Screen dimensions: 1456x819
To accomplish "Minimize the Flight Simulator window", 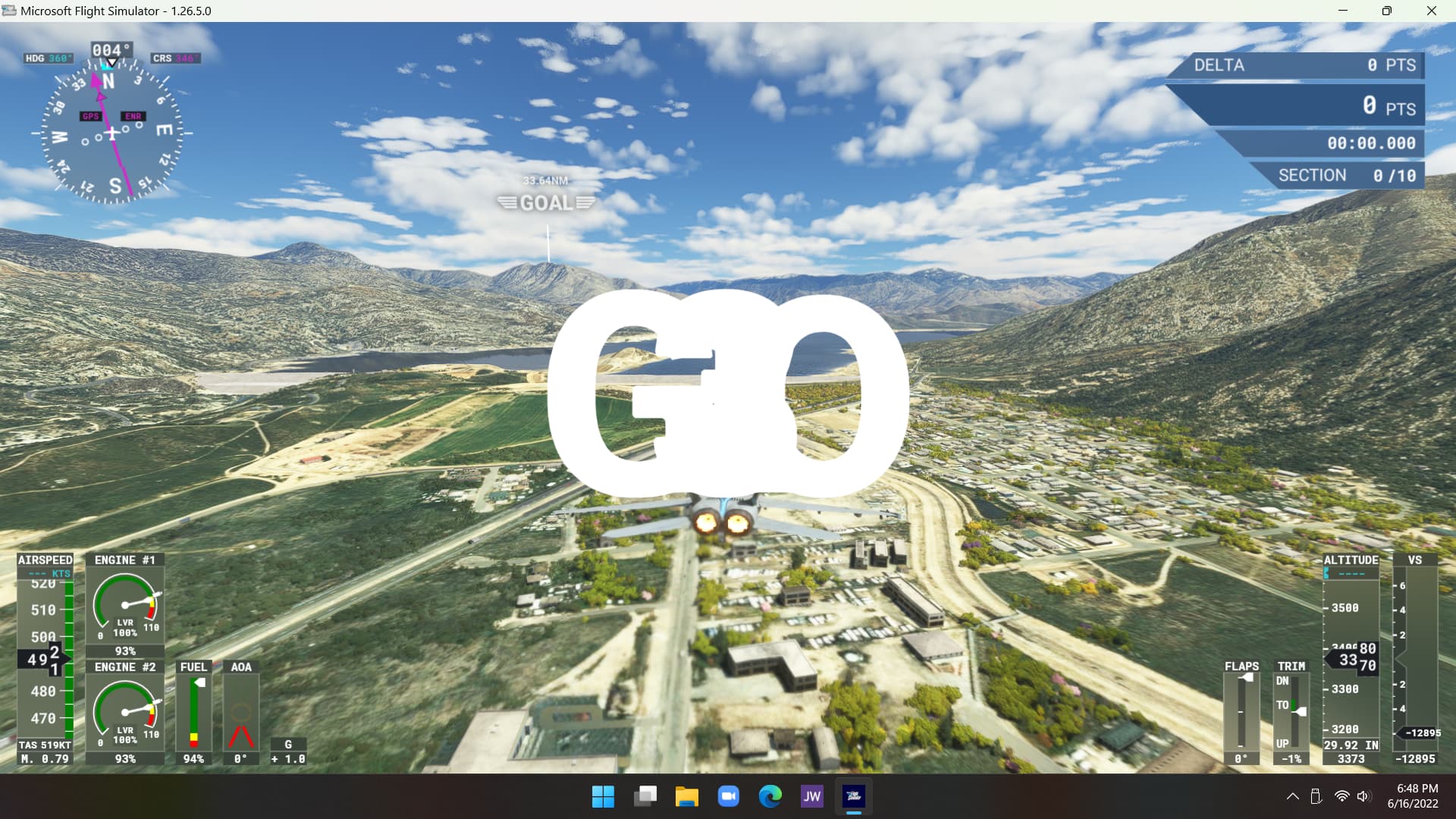I will (x=1343, y=11).
